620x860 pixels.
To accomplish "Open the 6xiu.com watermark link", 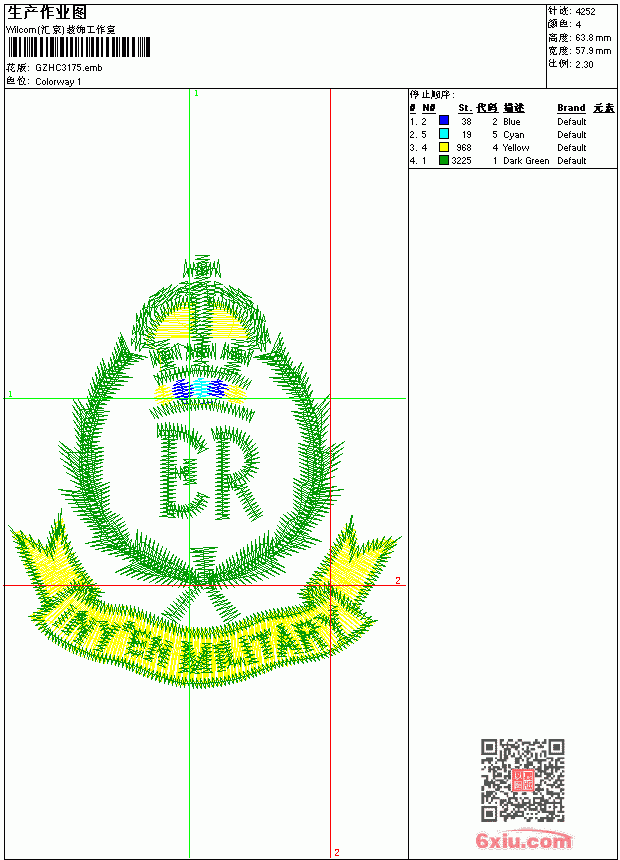I will click(523, 840).
